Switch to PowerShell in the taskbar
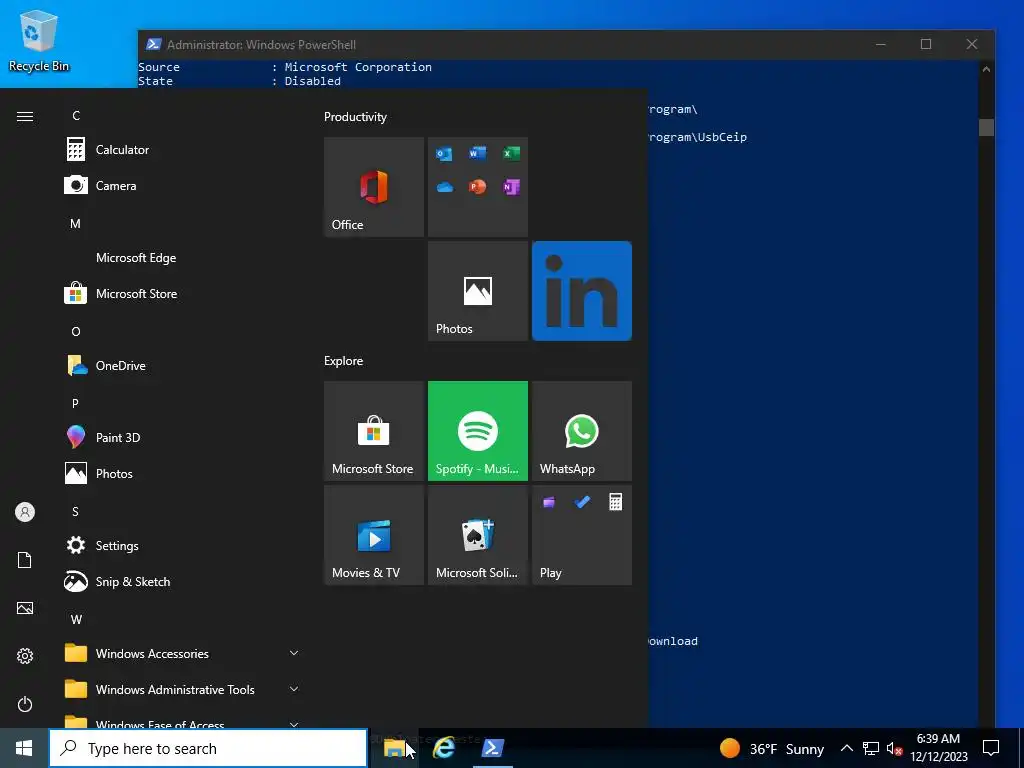Screen dimensions: 1024x768 pyautogui.click(x=492, y=748)
